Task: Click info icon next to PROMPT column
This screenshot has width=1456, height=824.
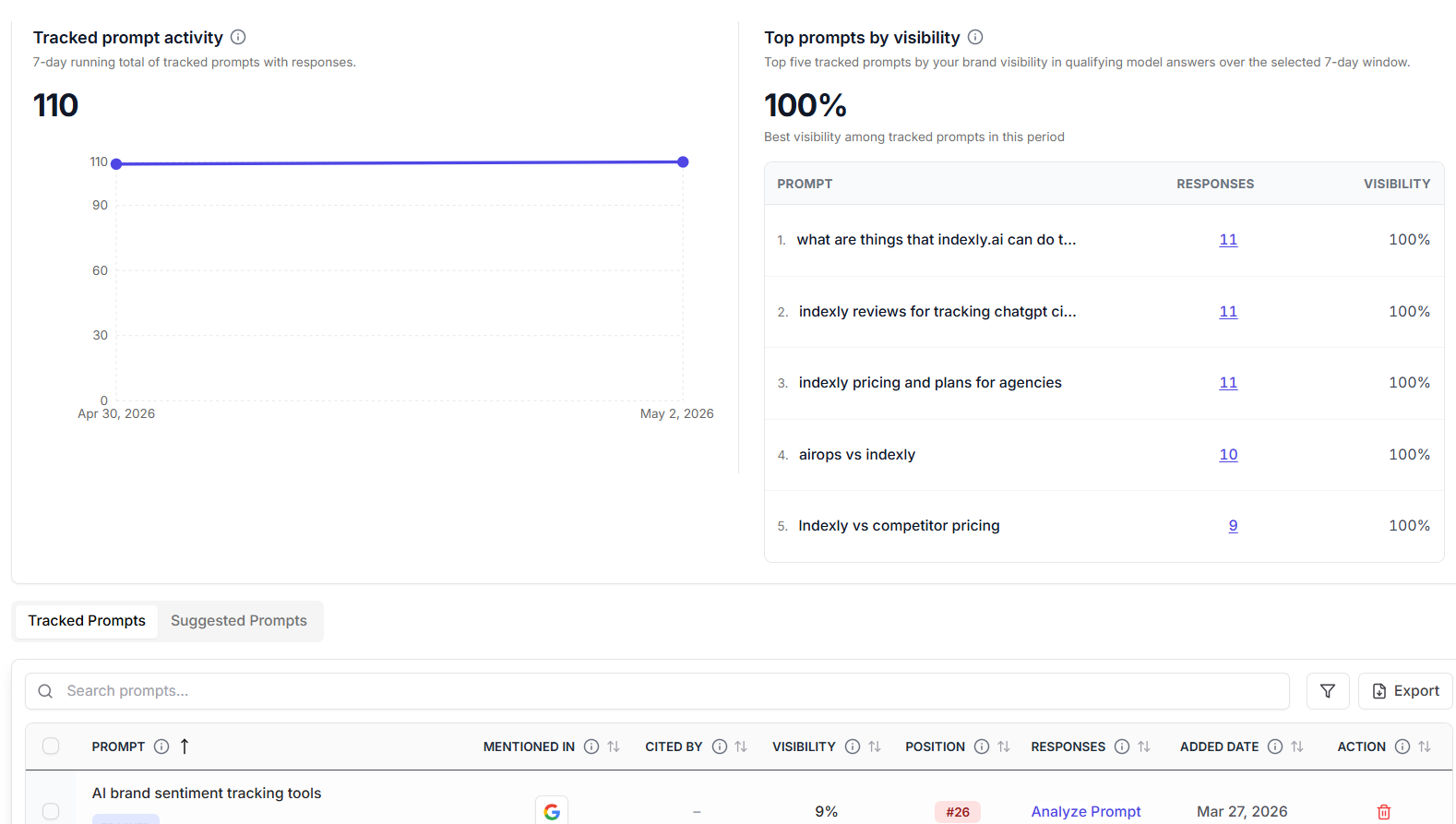Action: [161, 746]
